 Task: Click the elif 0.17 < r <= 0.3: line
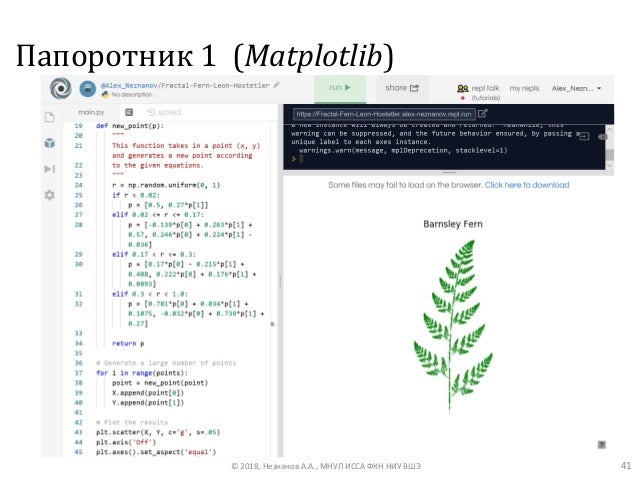pos(154,254)
